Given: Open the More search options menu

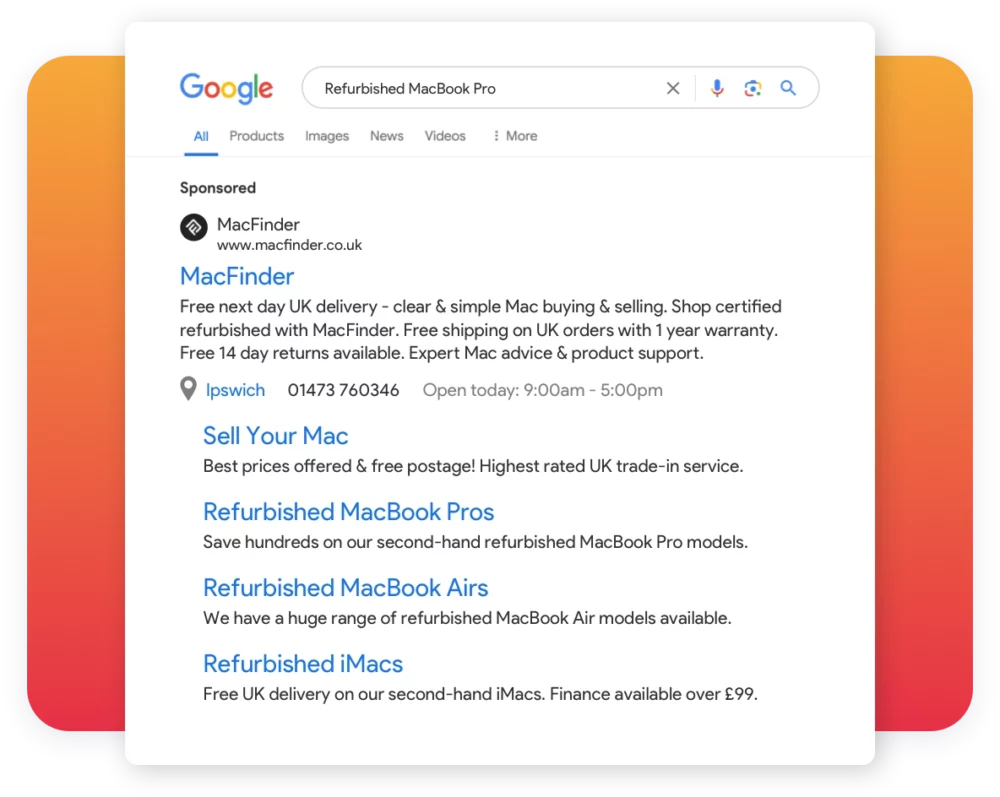Looking at the screenshot, I should point(514,136).
